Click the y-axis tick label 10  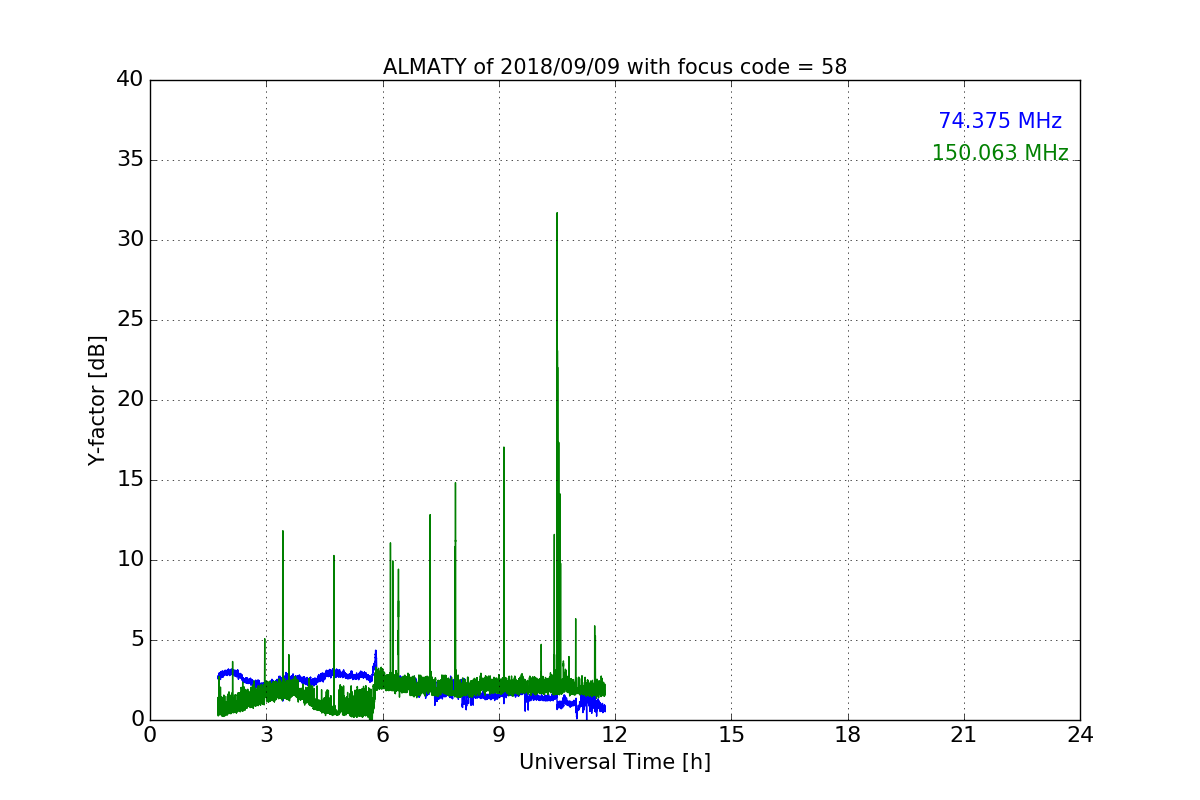click(x=130, y=560)
